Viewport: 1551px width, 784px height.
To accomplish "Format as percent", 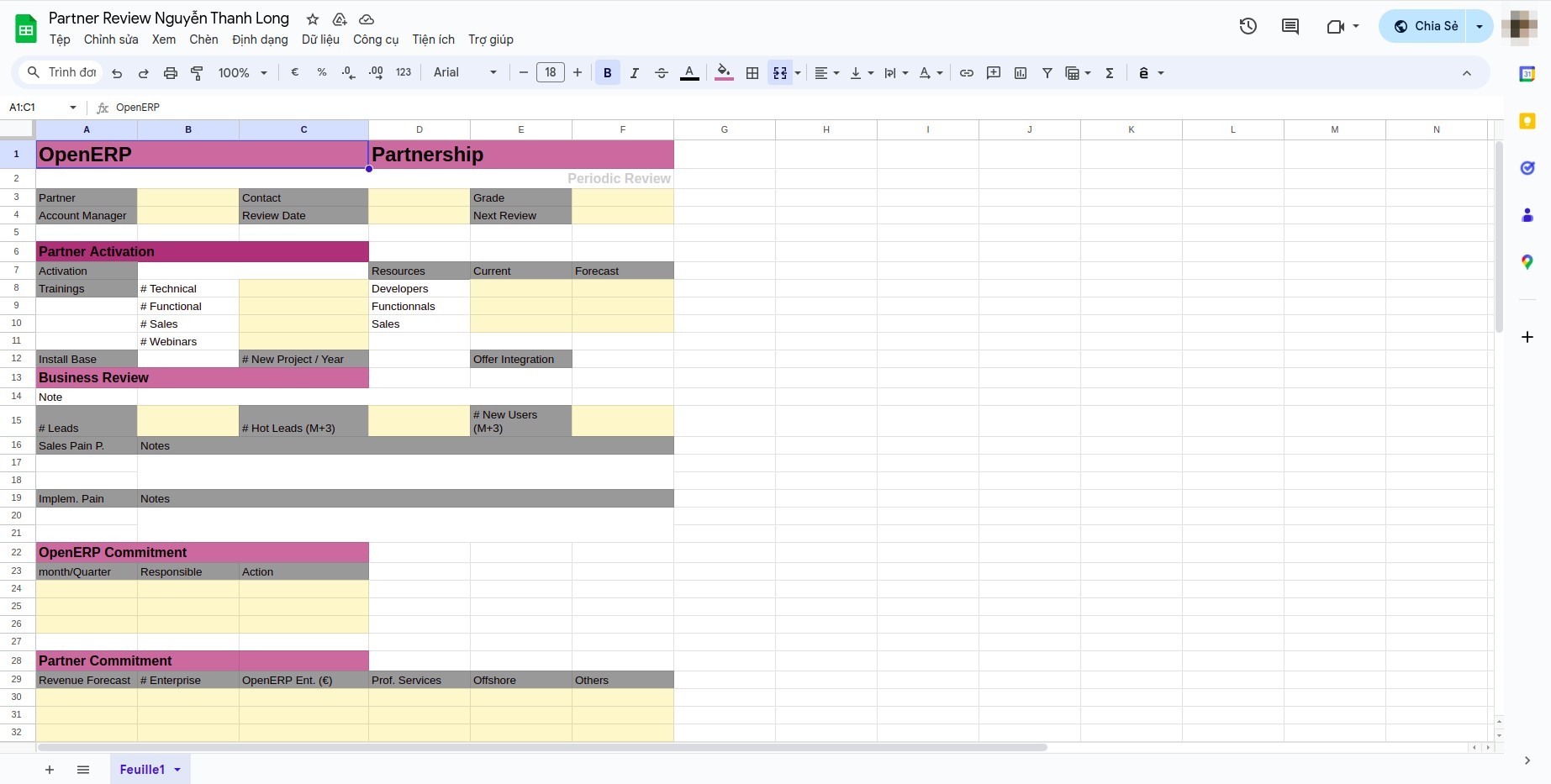I will tap(322, 73).
